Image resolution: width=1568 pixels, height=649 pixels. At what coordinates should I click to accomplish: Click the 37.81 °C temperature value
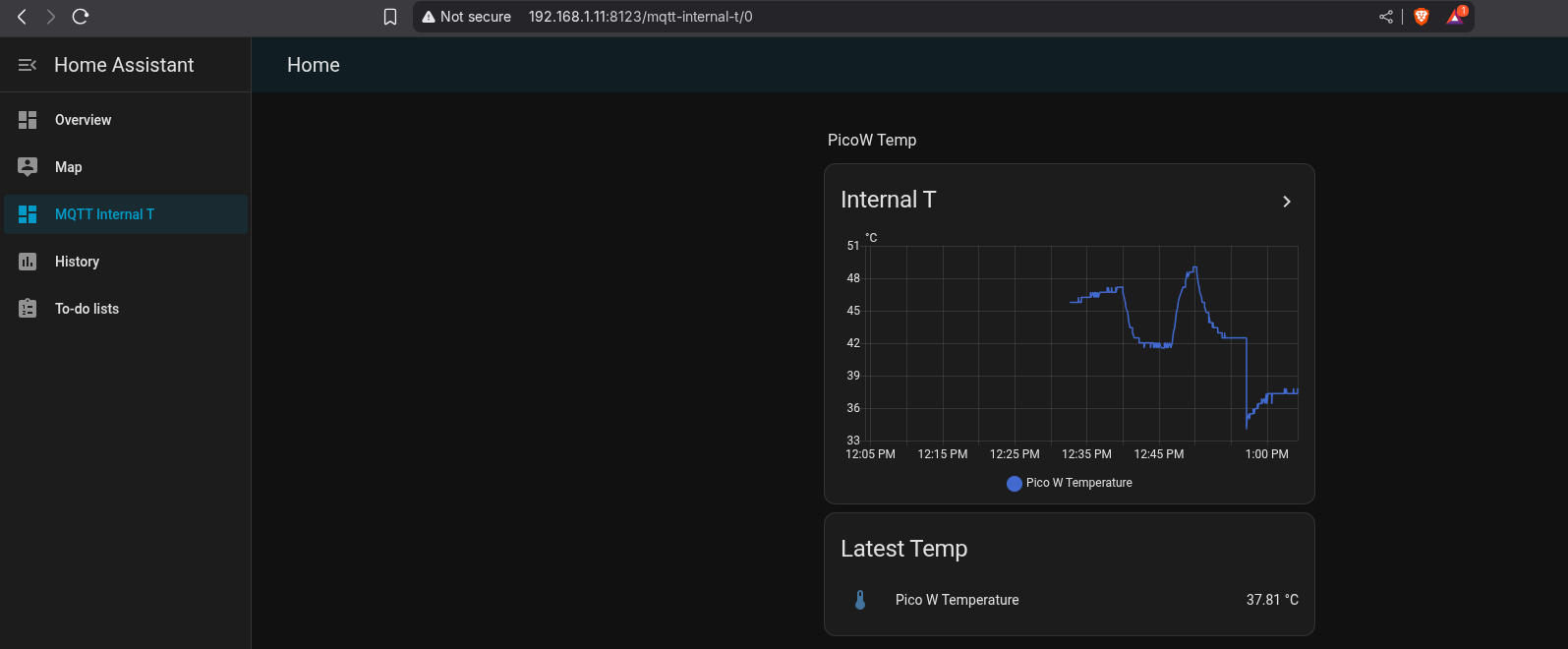point(1272,600)
